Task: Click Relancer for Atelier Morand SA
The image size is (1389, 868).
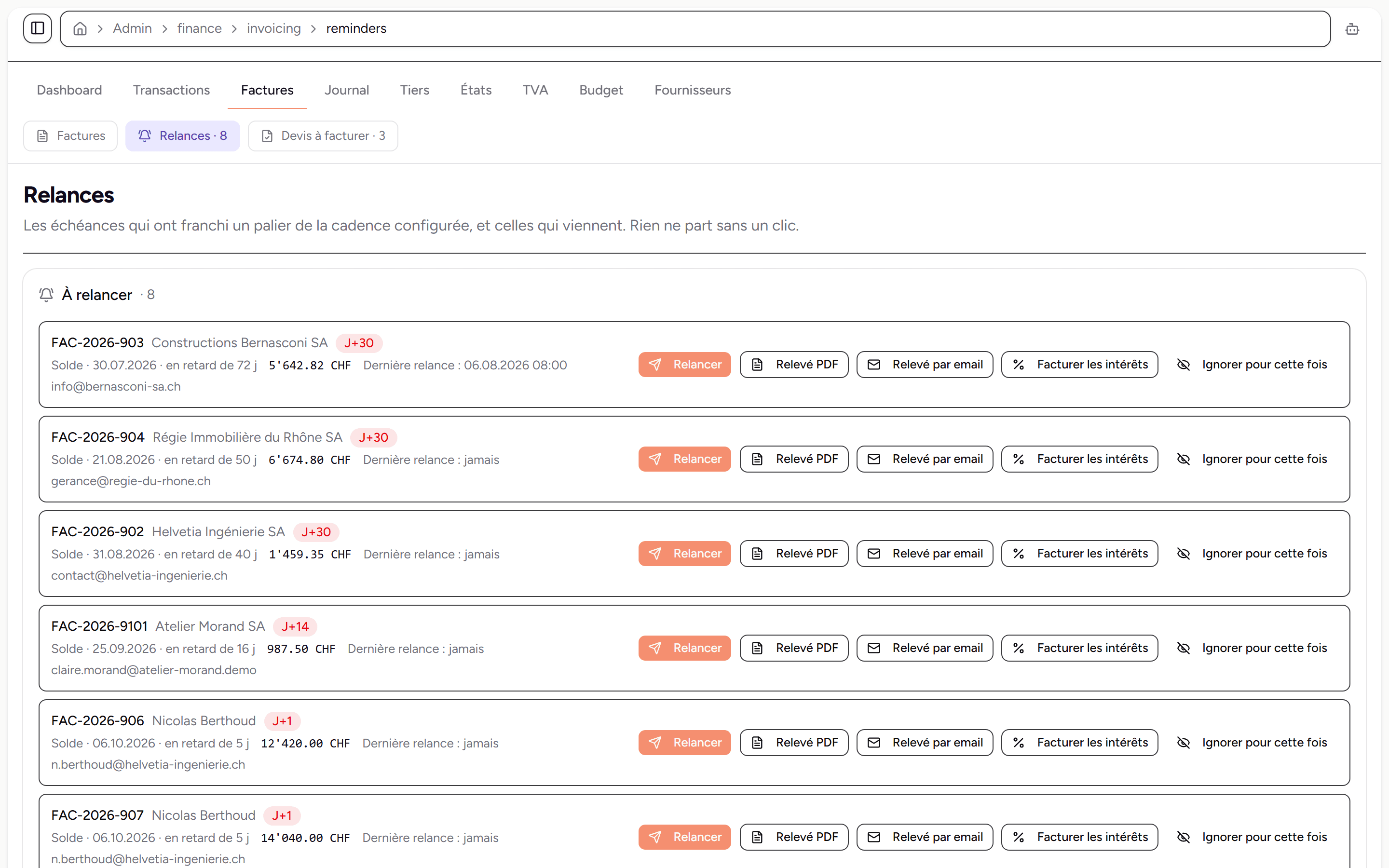Action: point(684,648)
